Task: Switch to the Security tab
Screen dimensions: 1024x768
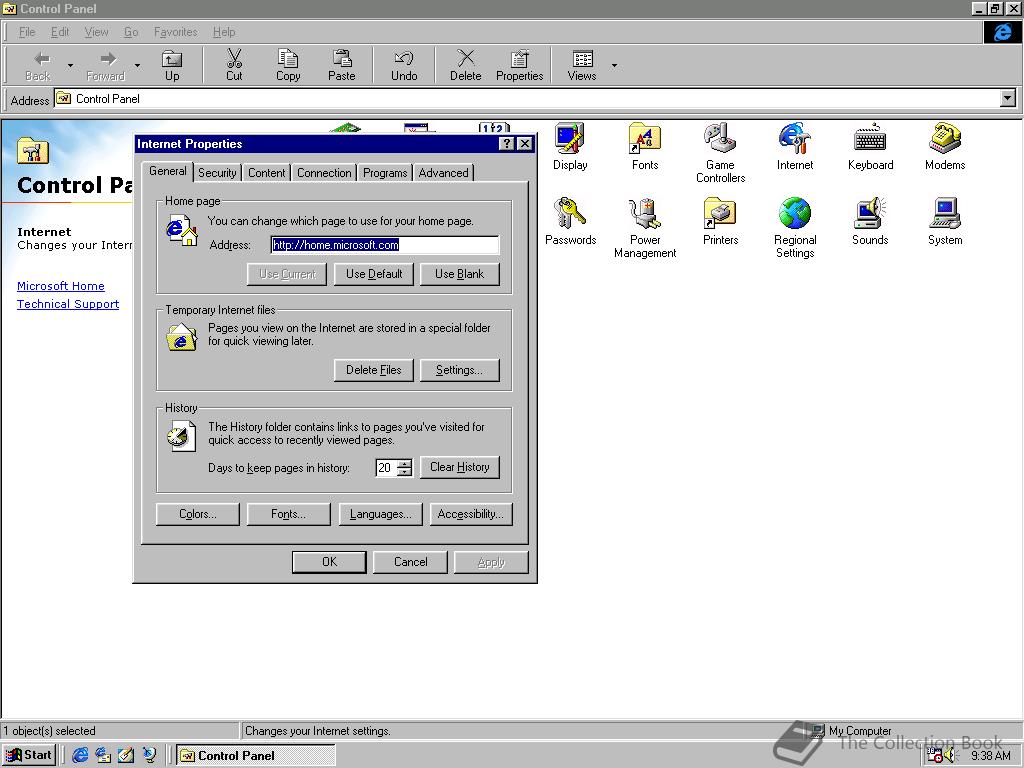Action: (x=217, y=172)
